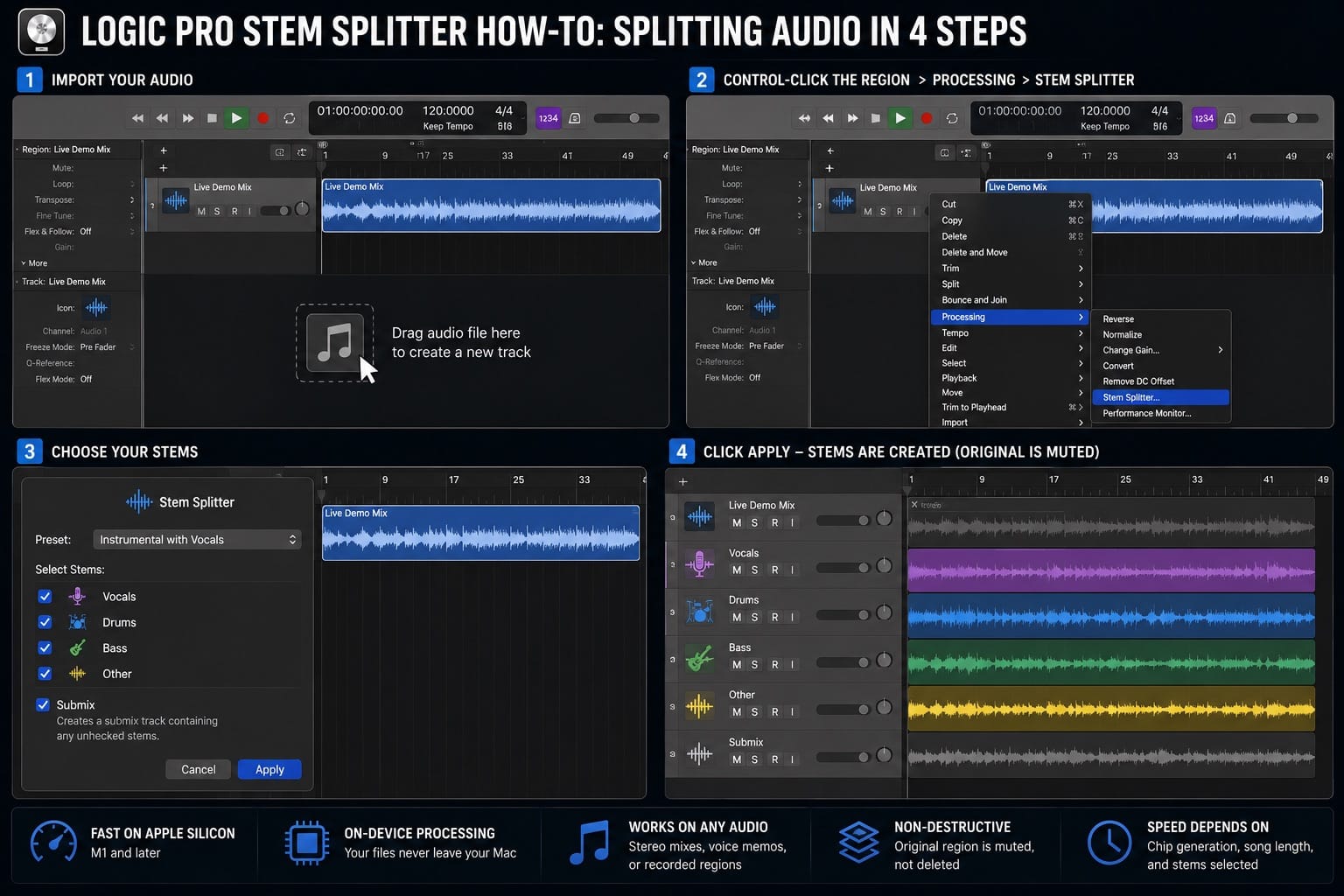Click Go to Beginning in step 1 transport
Viewport: 1344px width, 896px height.
coord(137,118)
